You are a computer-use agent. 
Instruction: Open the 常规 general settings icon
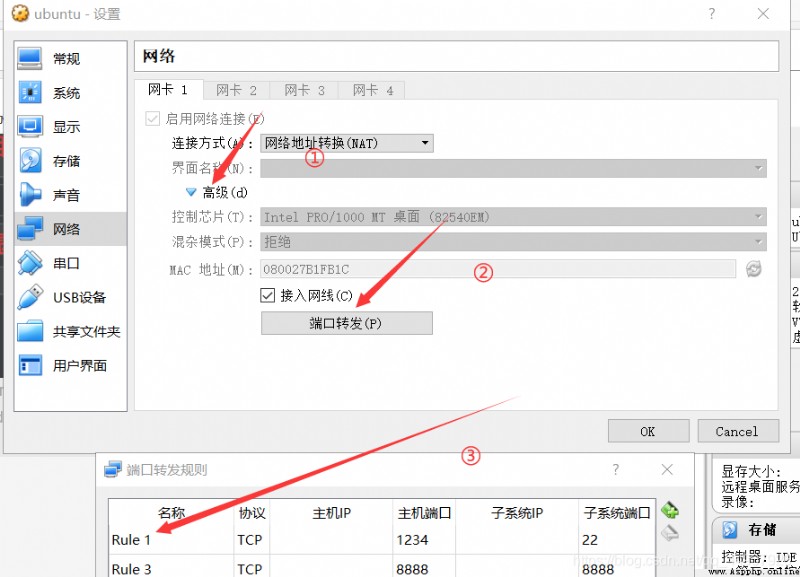[30, 58]
